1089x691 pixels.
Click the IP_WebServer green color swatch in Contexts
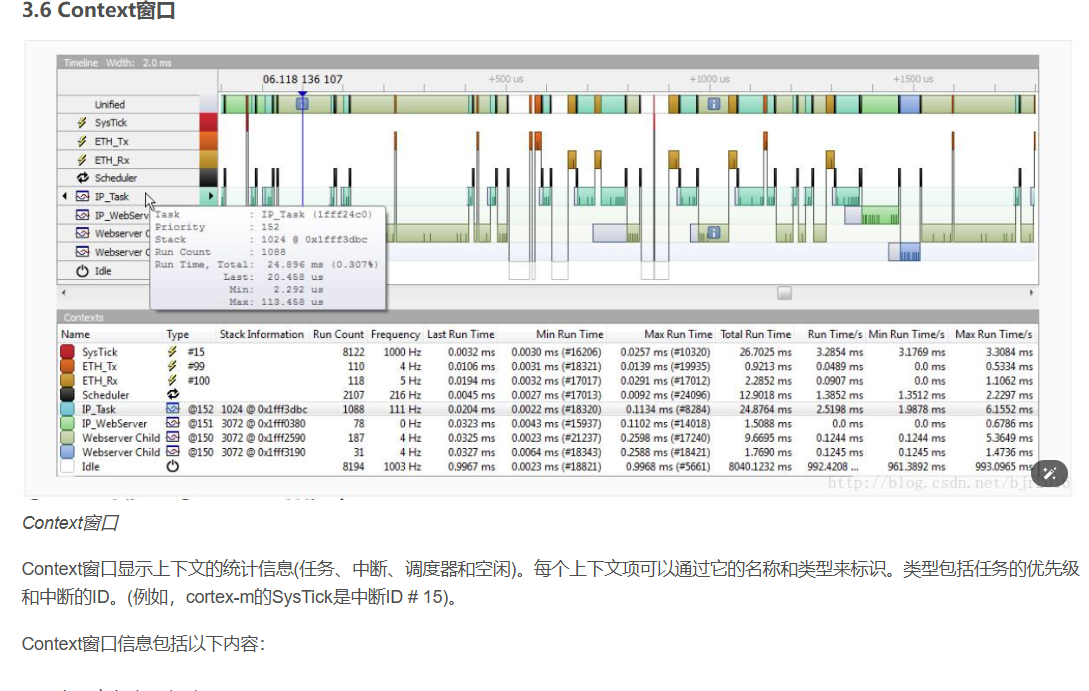(67, 423)
